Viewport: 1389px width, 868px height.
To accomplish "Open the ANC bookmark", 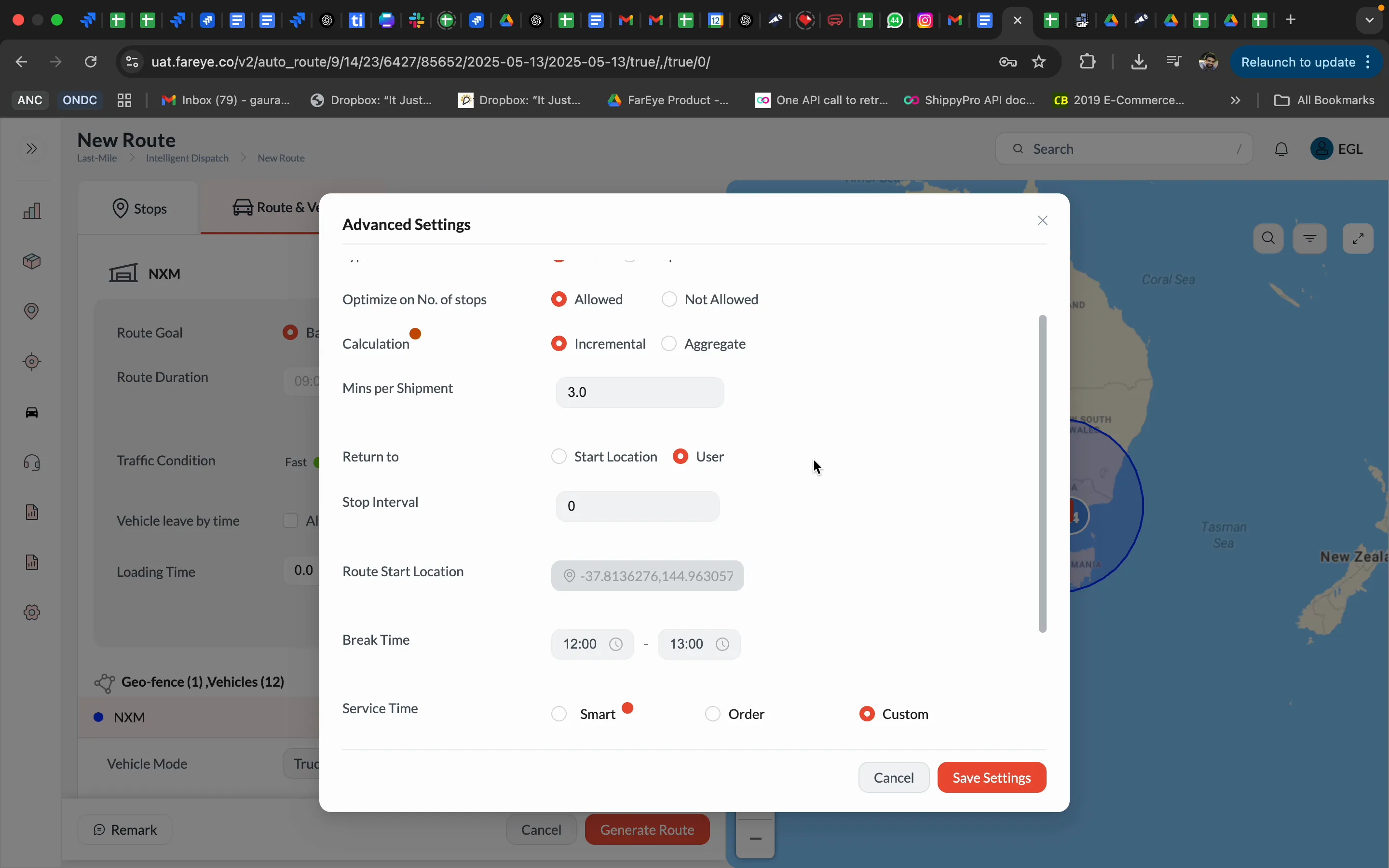I will pos(29,100).
